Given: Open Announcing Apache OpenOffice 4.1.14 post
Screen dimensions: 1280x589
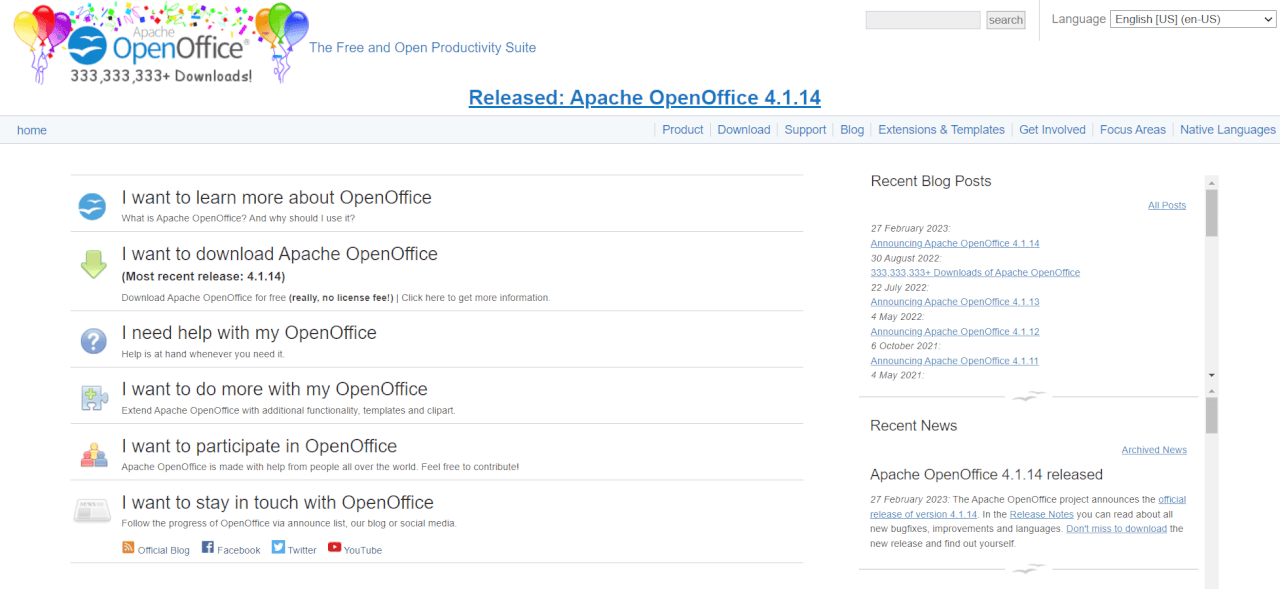Looking at the screenshot, I should (955, 243).
